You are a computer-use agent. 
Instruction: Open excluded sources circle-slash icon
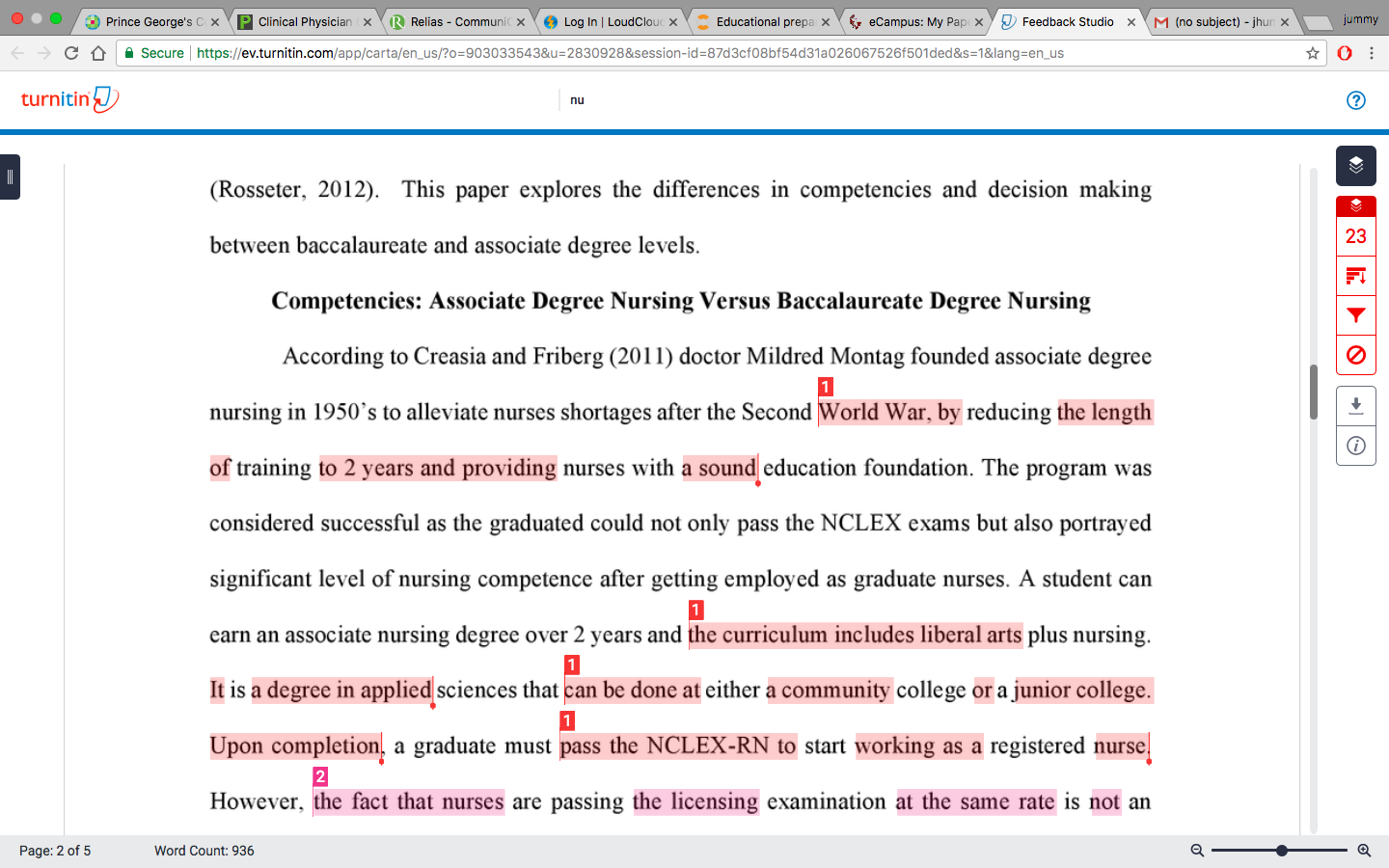point(1355,355)
